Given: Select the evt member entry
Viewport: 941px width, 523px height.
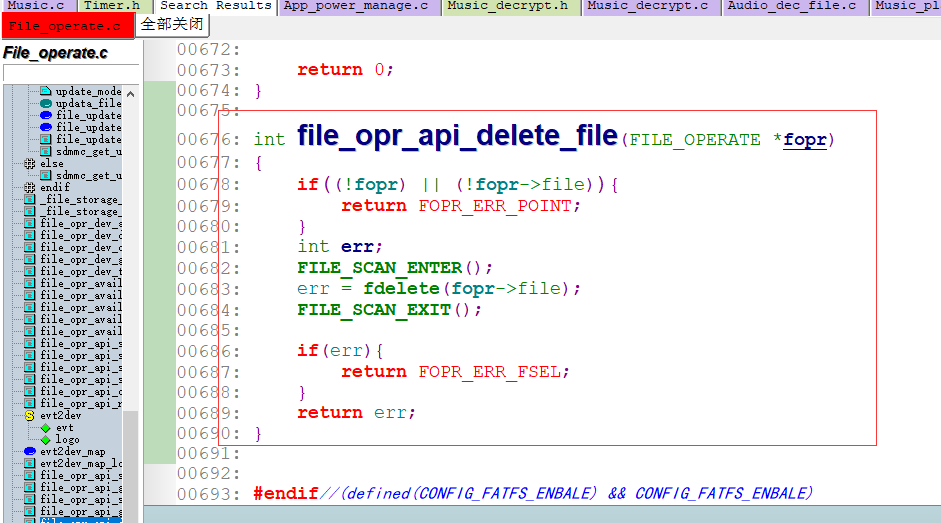Looking at the screenshot, I should 65,428.
